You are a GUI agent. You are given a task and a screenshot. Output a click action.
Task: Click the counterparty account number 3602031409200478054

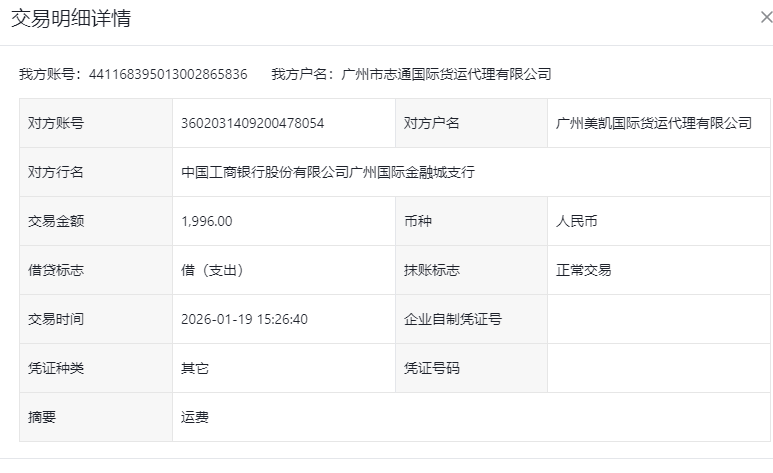tap(252, 123)
